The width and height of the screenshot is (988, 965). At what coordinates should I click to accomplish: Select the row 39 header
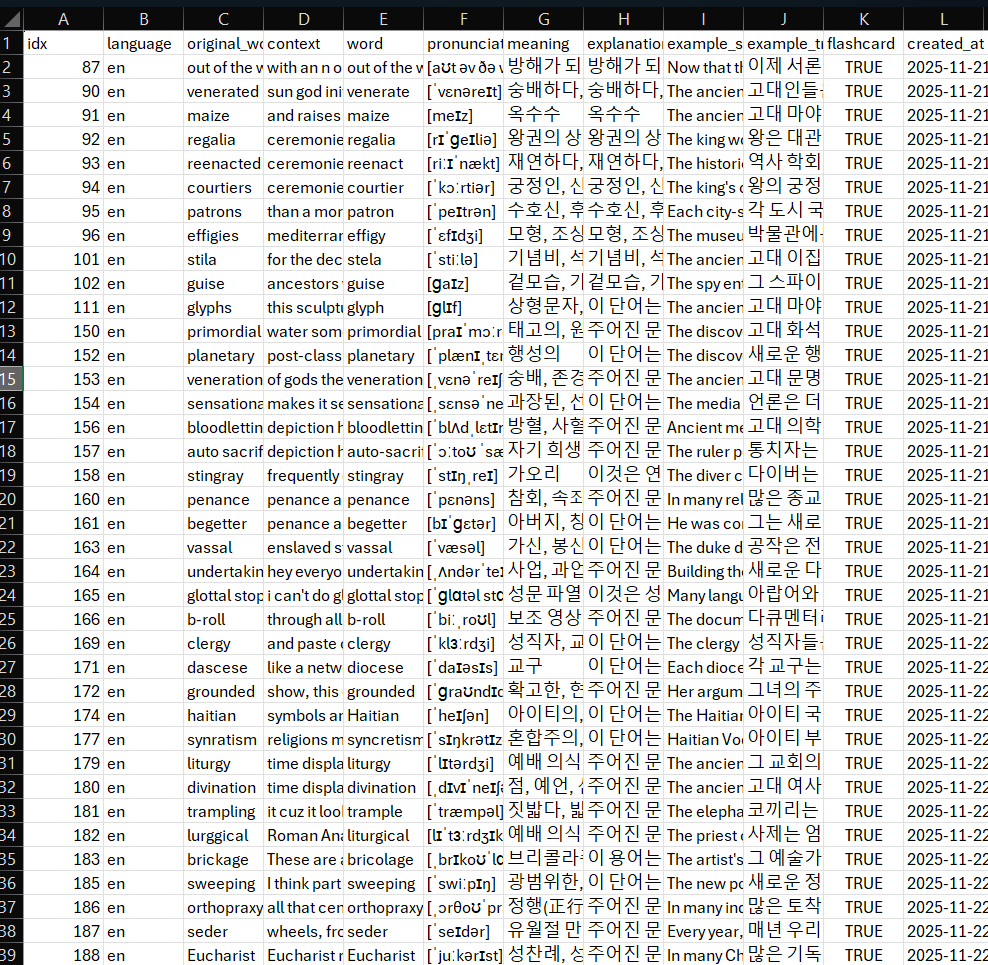[x=11, y=955]
